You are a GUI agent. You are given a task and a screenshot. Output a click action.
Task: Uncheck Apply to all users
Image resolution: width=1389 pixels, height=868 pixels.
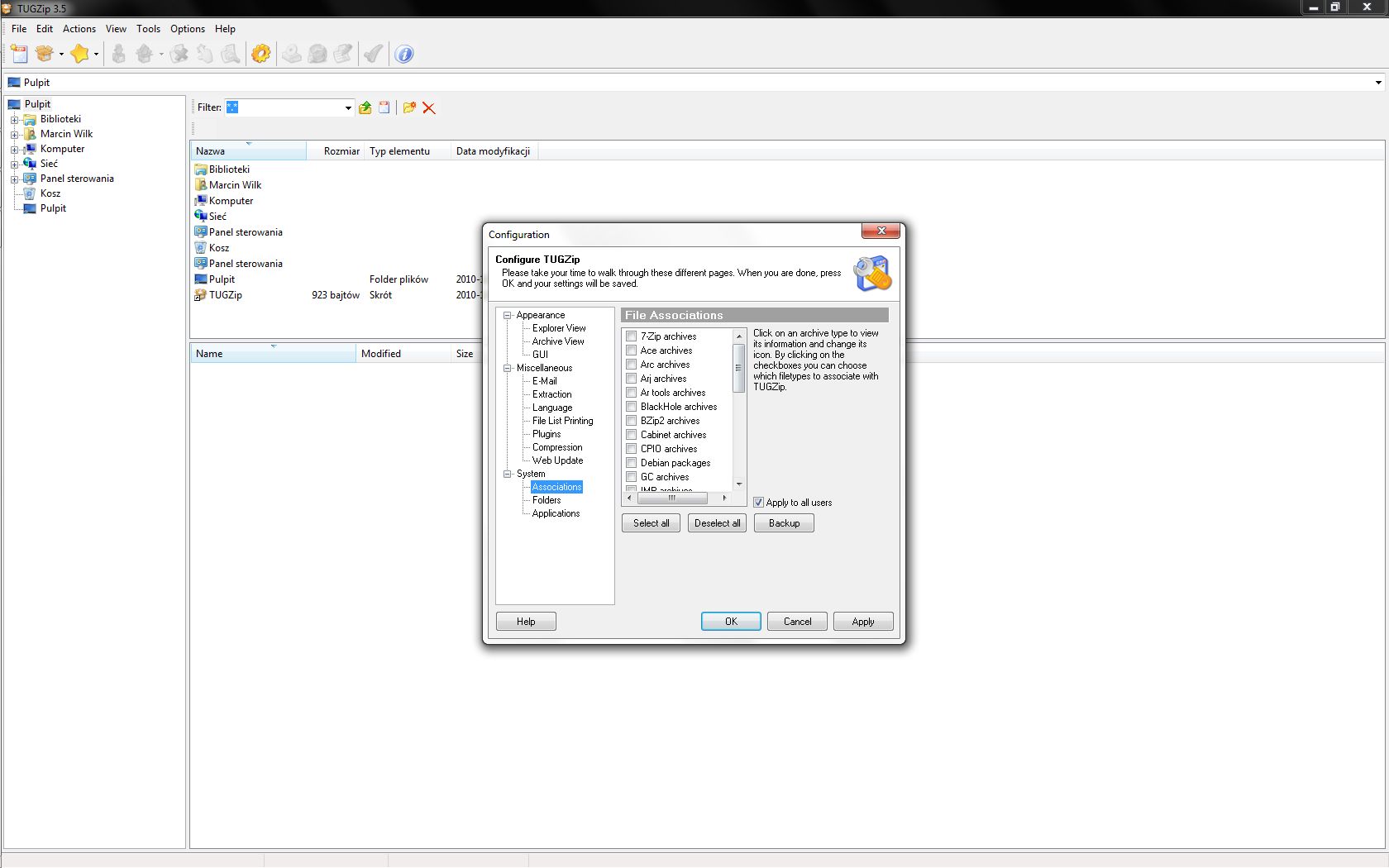pyautogui.click(x=758, y=503)
